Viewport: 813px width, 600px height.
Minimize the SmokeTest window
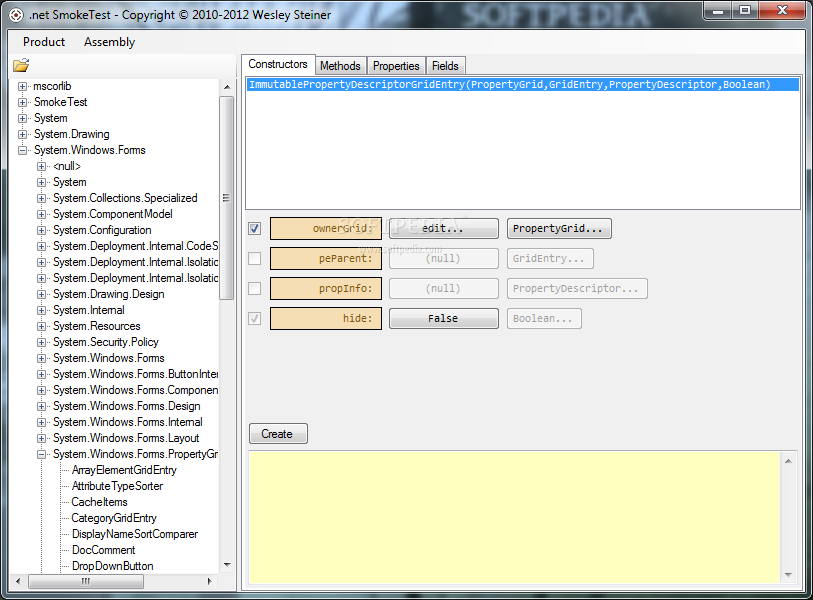pyautogui.click(x=718, y=10)
